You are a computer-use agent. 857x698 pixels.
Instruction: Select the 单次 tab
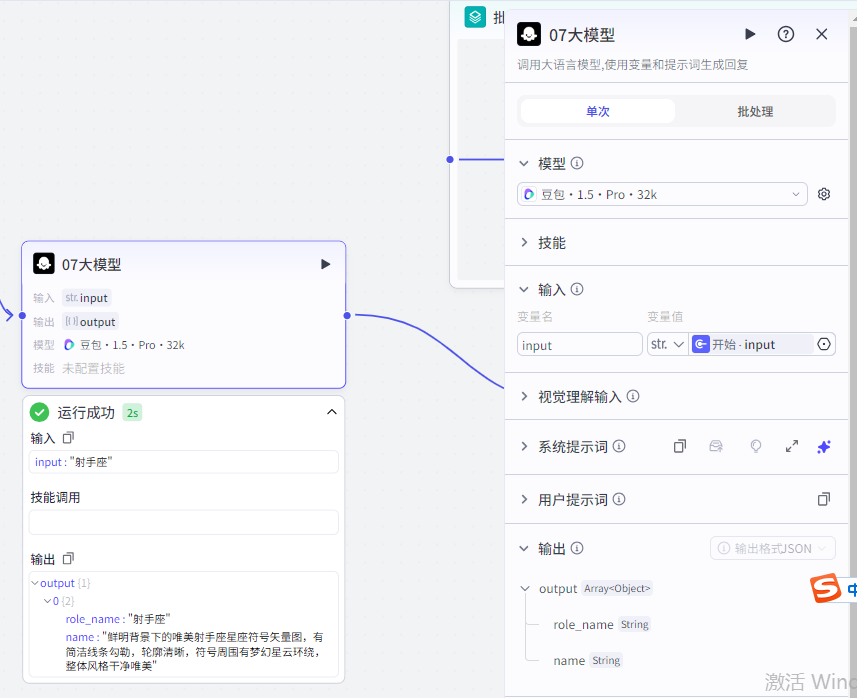coord(597,111)
